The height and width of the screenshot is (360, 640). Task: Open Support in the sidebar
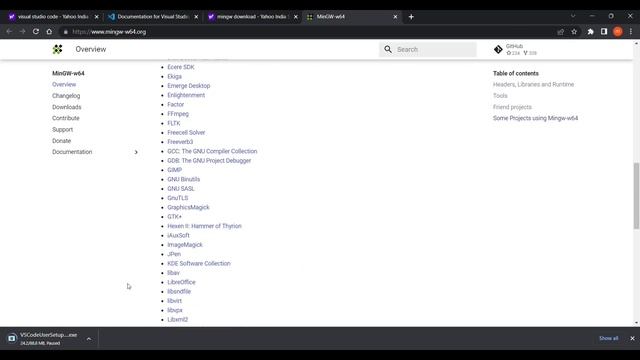(x=62, y=129)
